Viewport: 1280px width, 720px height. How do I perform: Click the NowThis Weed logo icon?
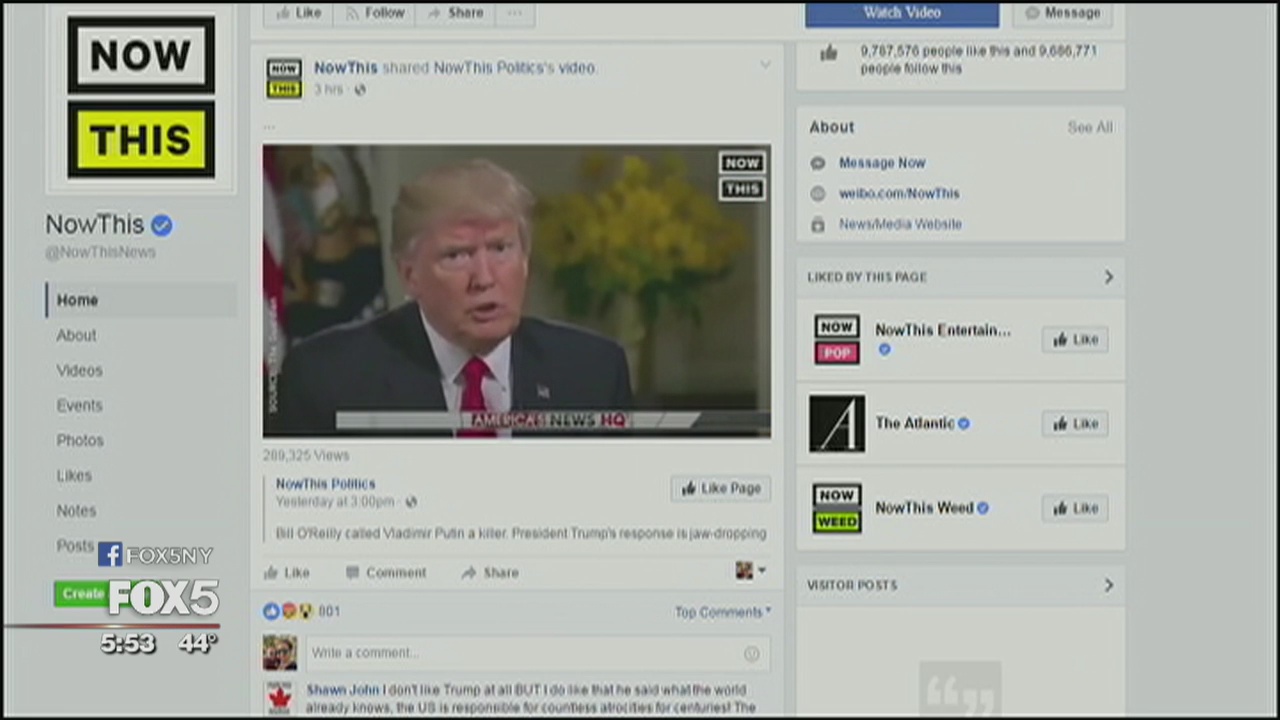tap(836, 508)
